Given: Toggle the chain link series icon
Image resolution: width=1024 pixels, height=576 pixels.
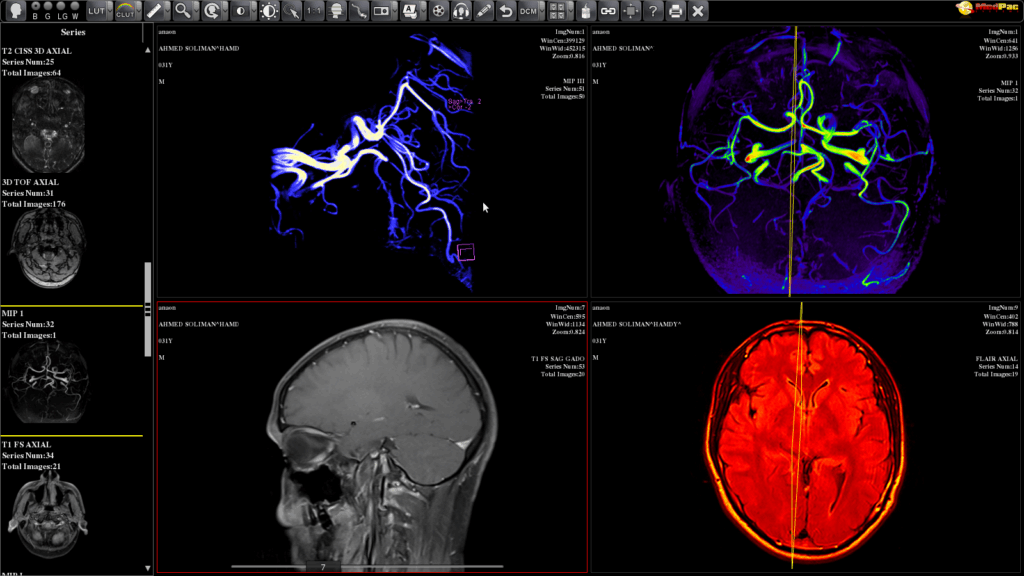Looking at the screenshot, I should pos(608,11).
